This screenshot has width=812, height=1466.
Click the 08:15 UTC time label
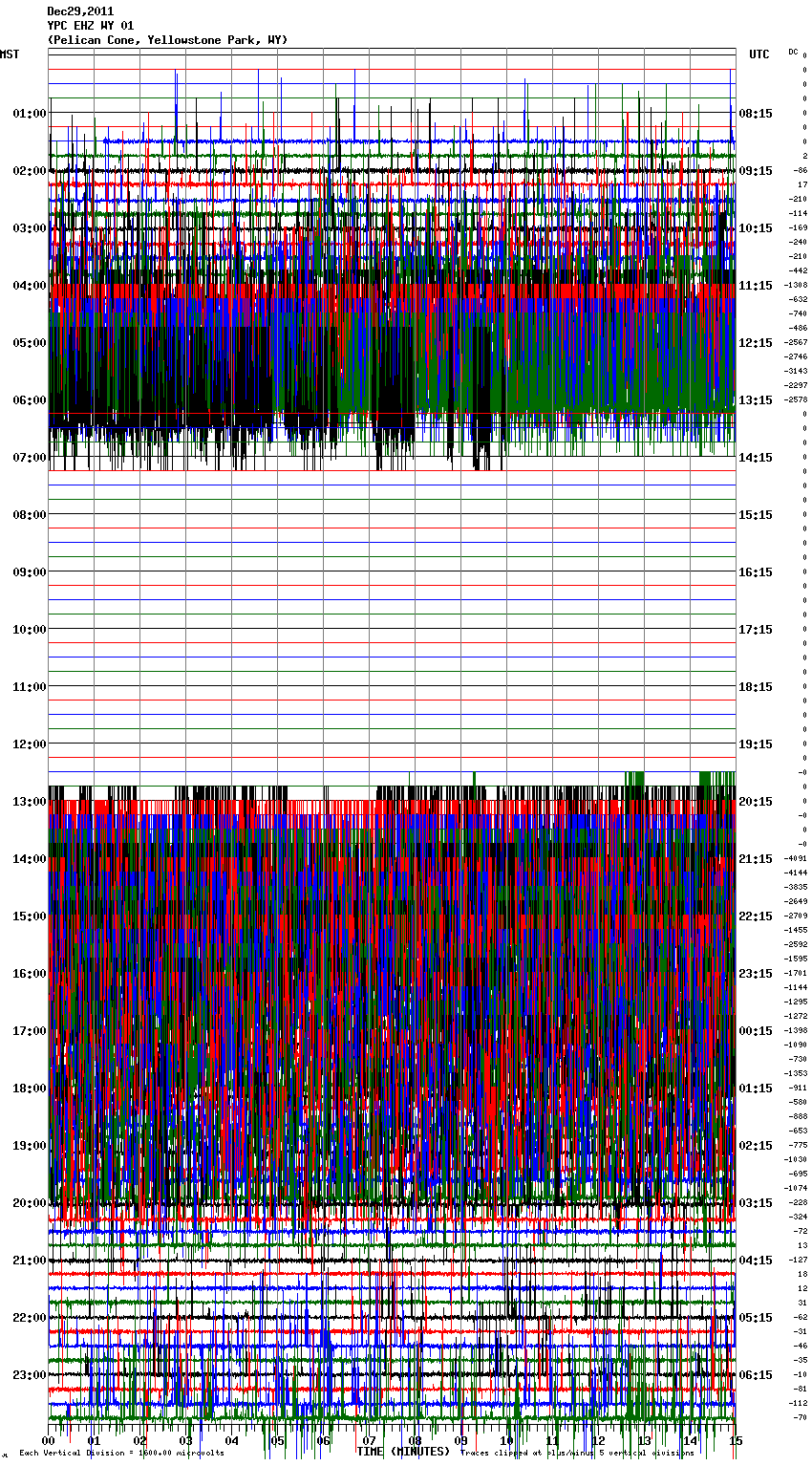[x=756, y=114]
